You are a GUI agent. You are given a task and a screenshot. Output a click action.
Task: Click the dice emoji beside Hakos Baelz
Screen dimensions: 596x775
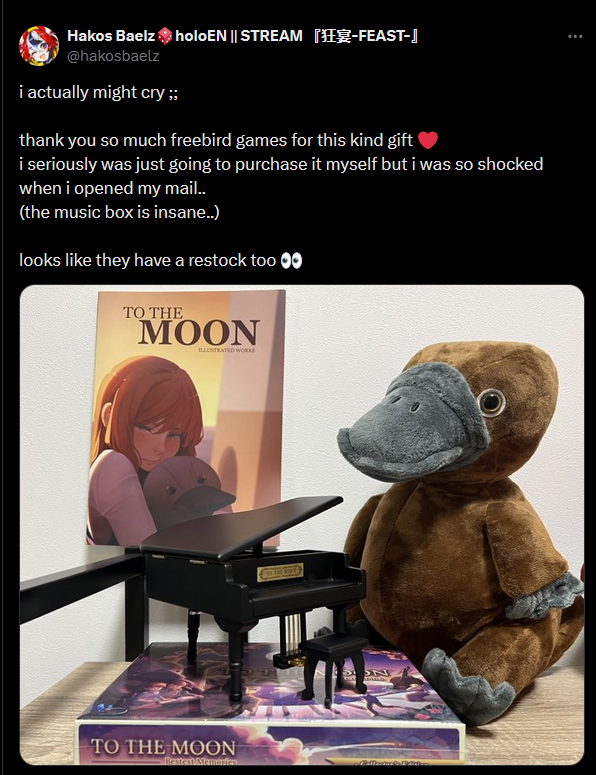click(x=165, y=36)
